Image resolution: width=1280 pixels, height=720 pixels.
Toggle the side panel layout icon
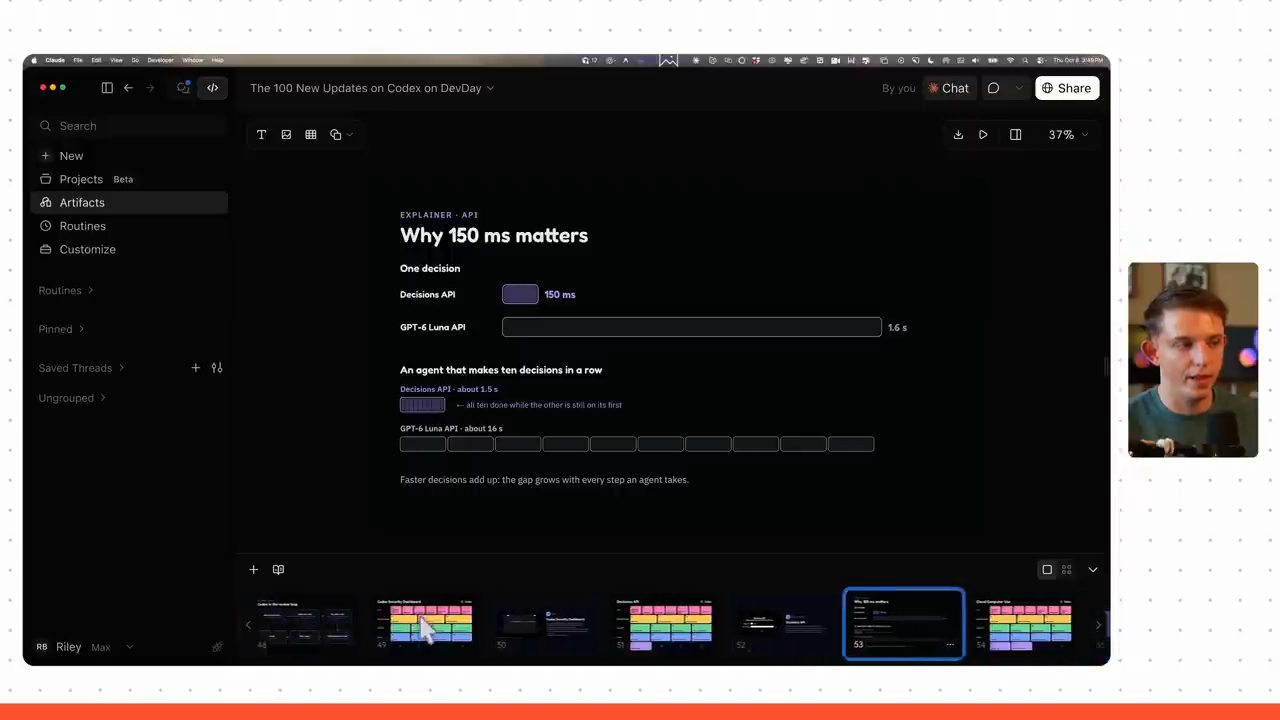[x=1015, y=135]
